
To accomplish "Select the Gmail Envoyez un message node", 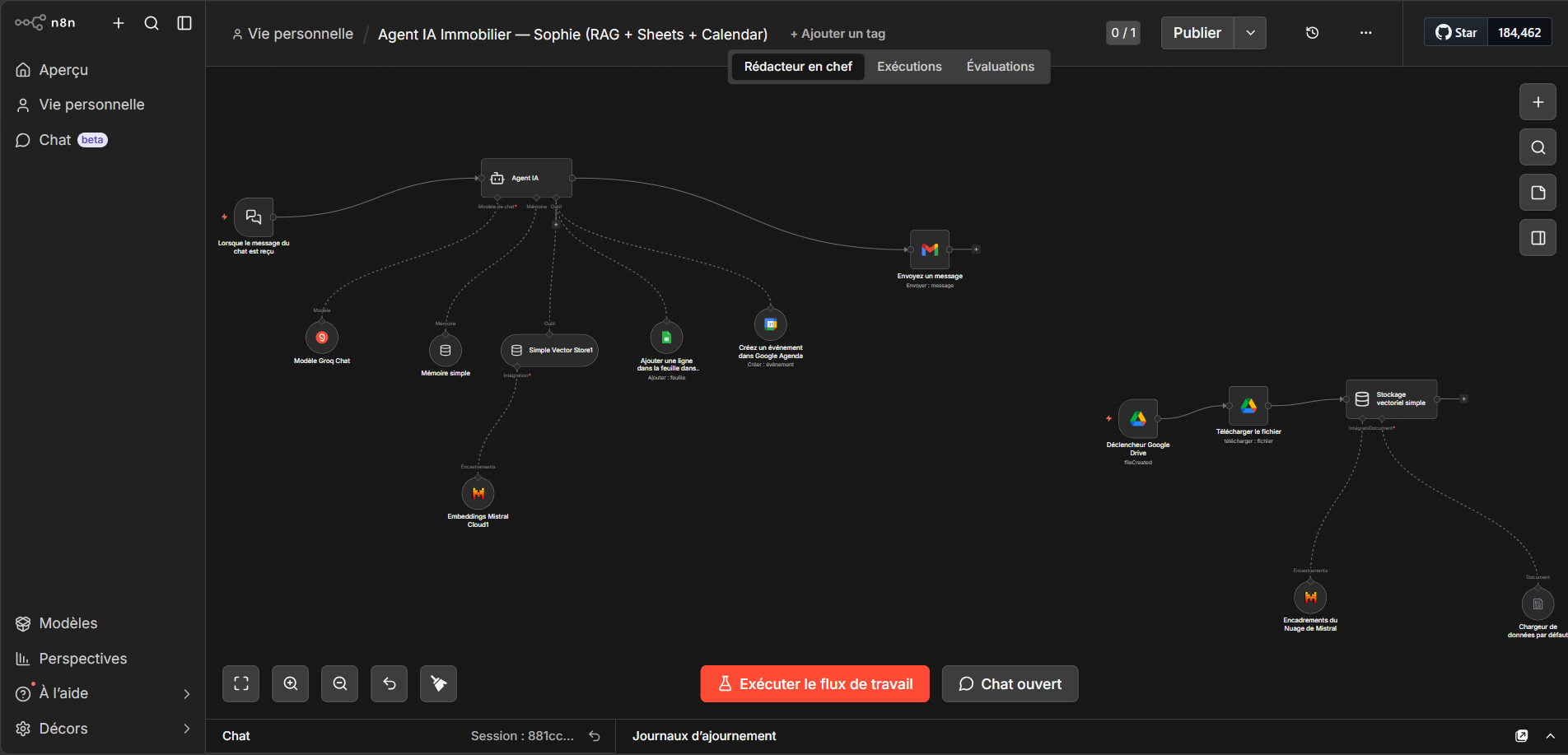I will click(930, 249).
